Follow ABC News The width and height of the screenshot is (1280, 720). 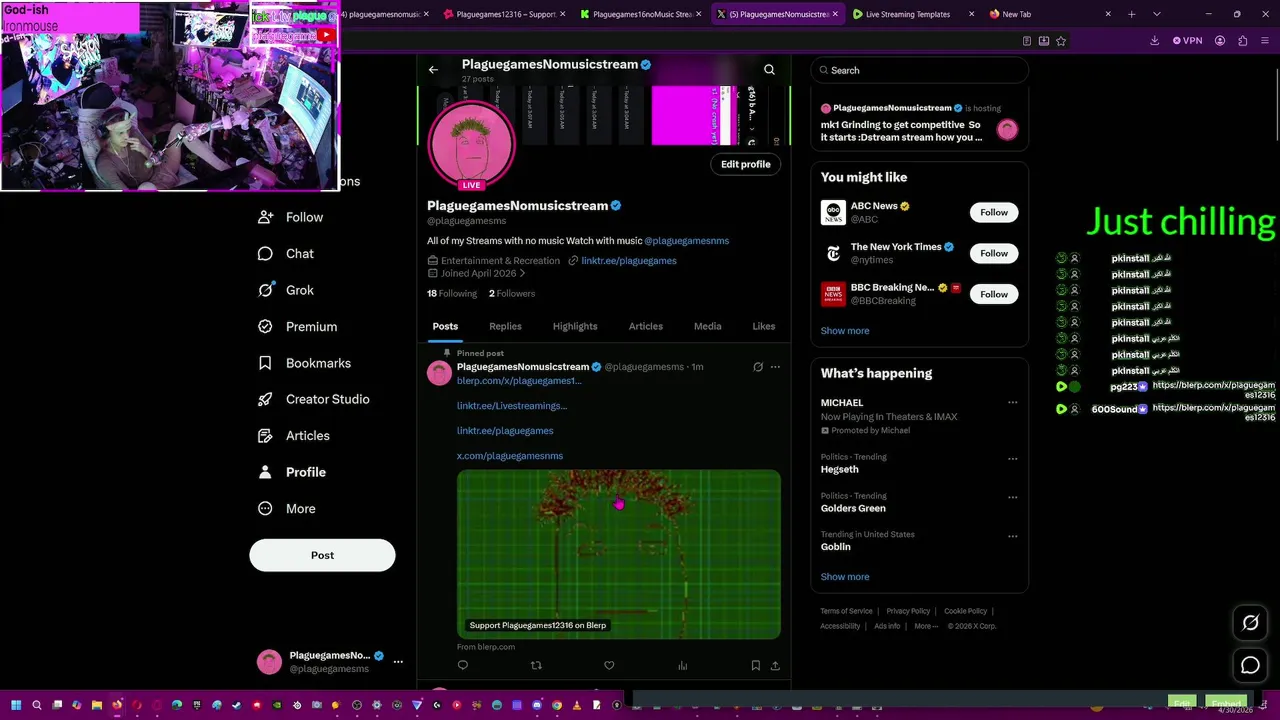coord(994,212)
